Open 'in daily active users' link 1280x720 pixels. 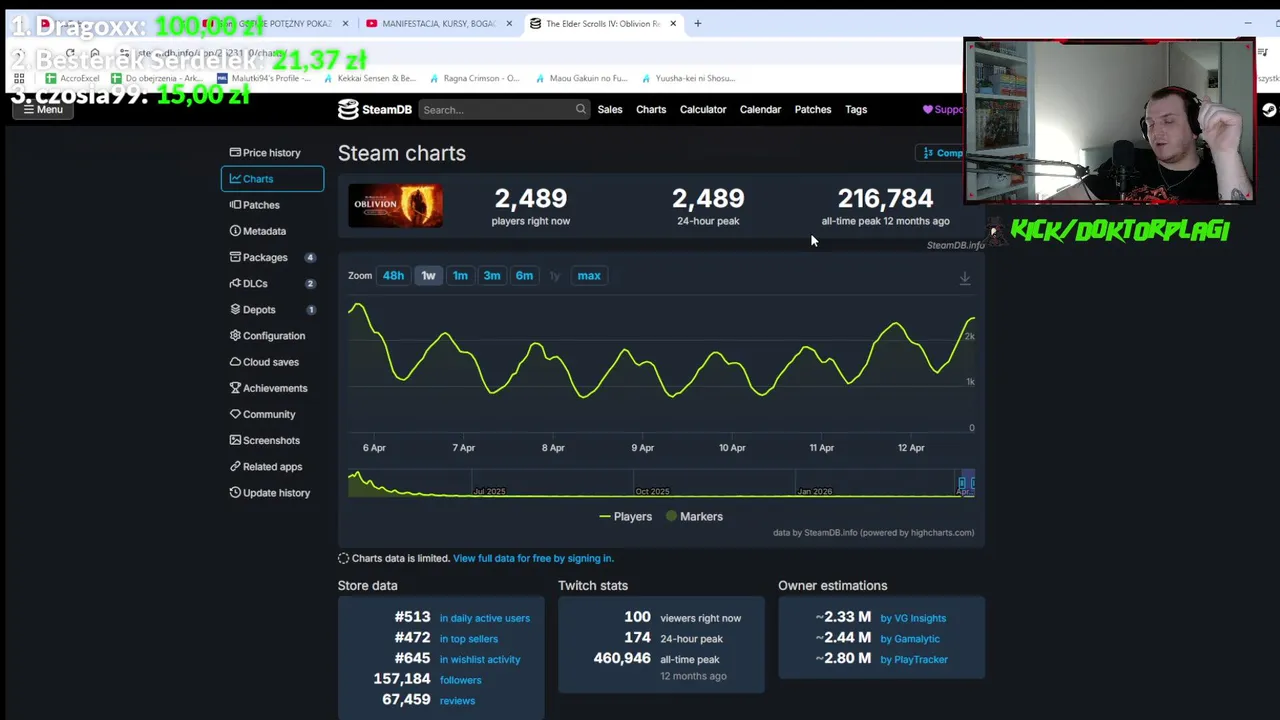[484, 618]
